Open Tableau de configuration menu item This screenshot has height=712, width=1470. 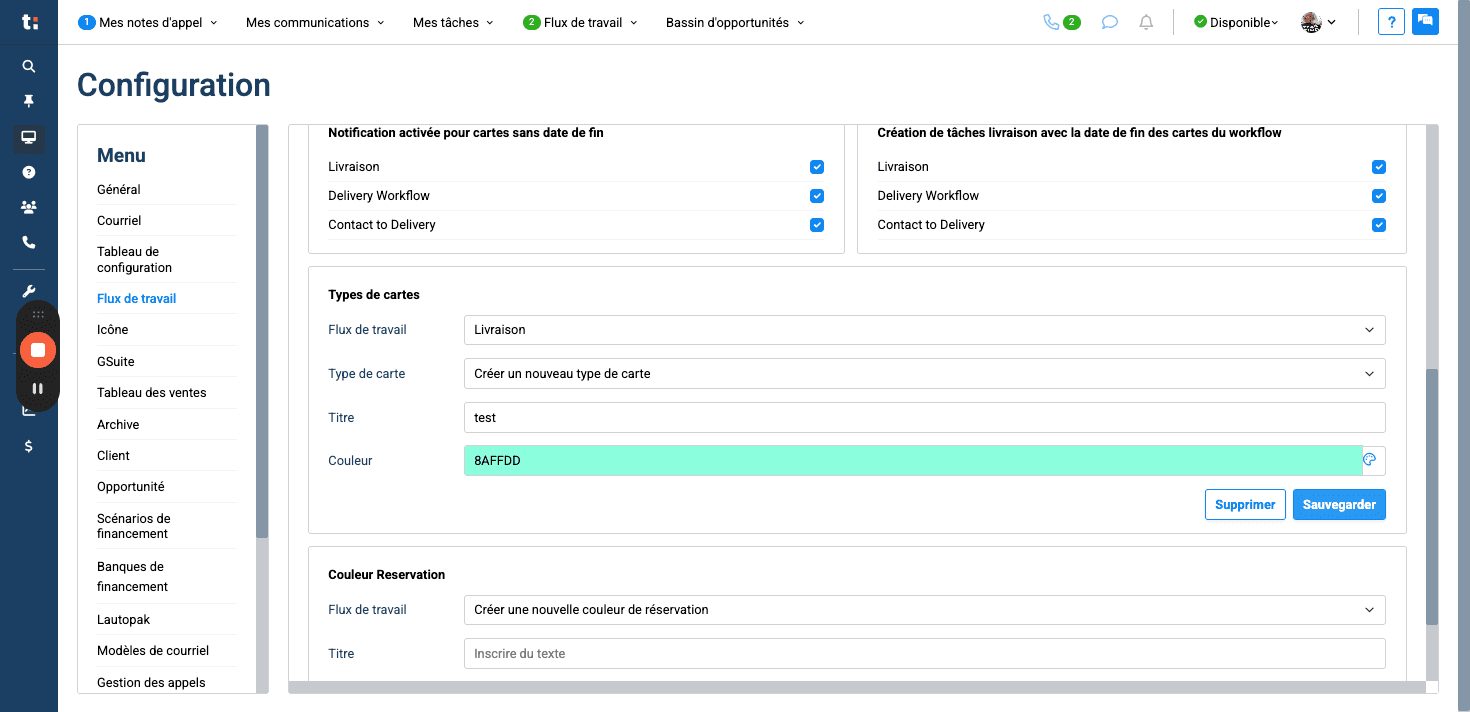[134, 260]
